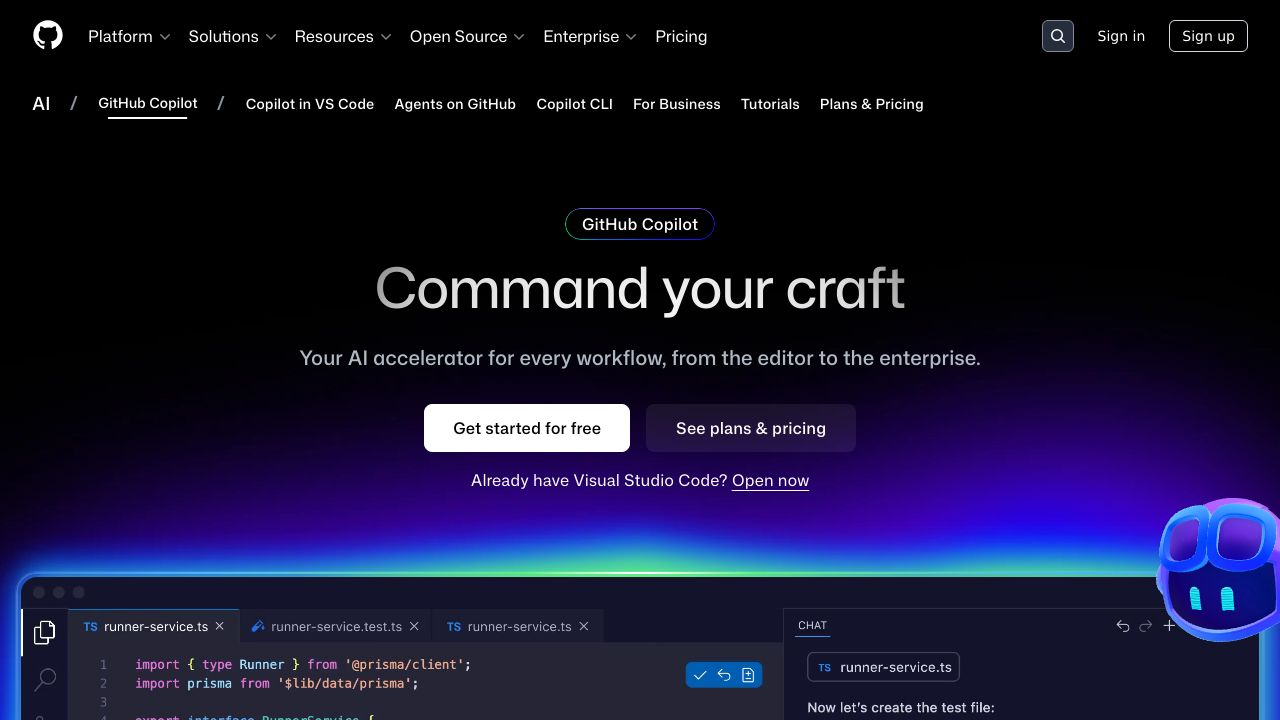Image resolution: width=1280 pixels, height=720 pixels.
Task: Click the runner-service.ts chip in the chat
Action: click(x=883, y=667)
